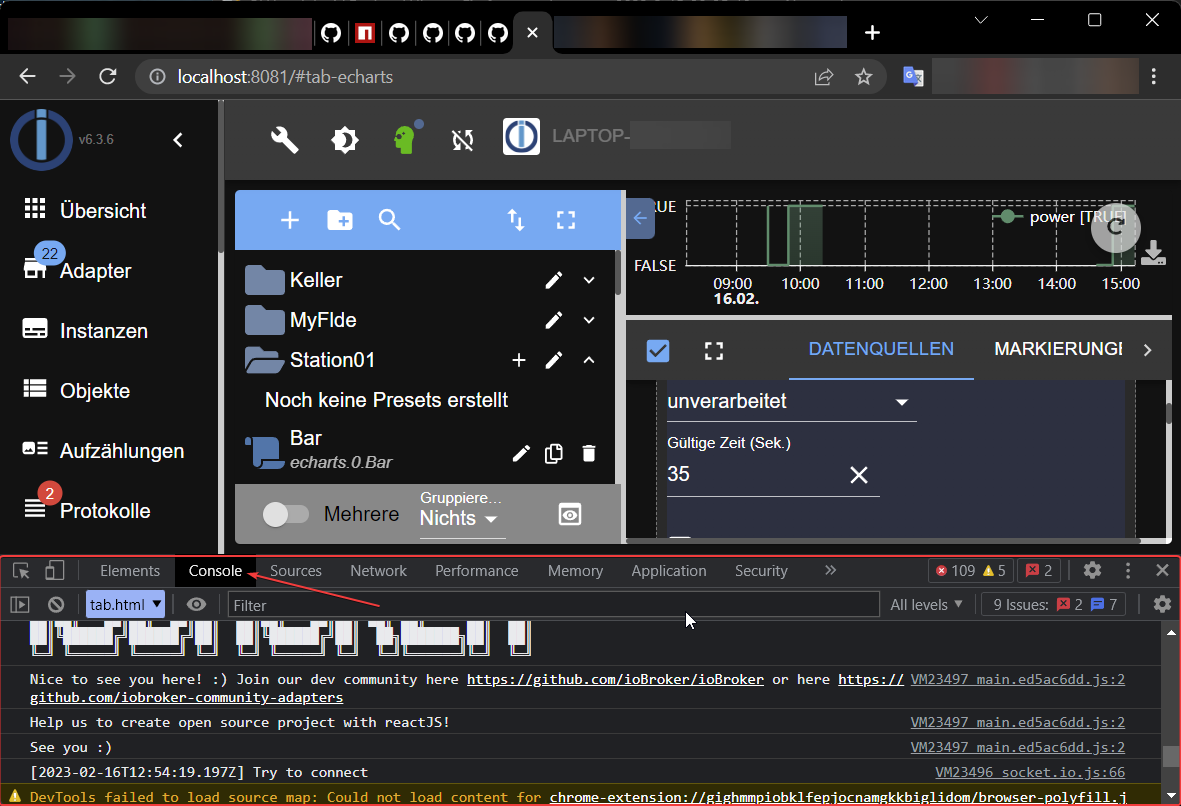
Task: Toggle the power [TRUE] legend entry
Action: [1058, 217]
